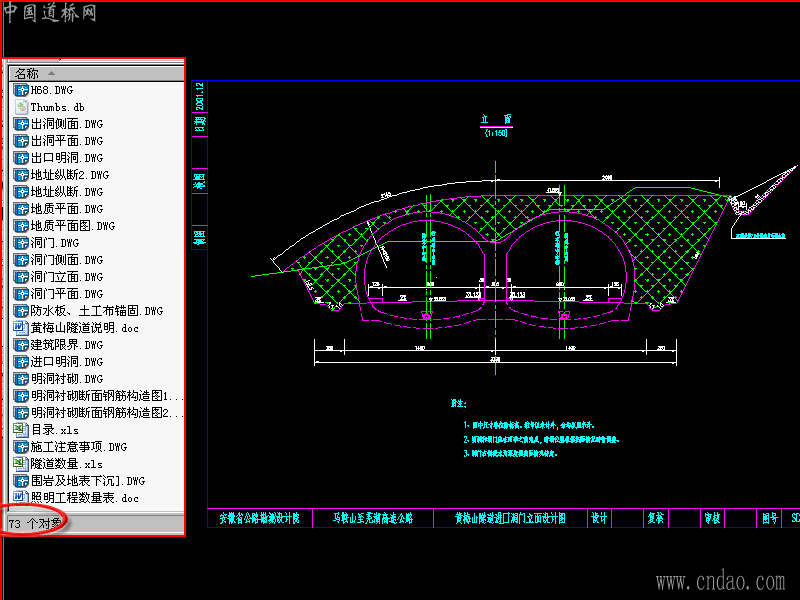Select file 出洞侧面.DWG
The height and width of the screenshot is (600, 800).
67,124
